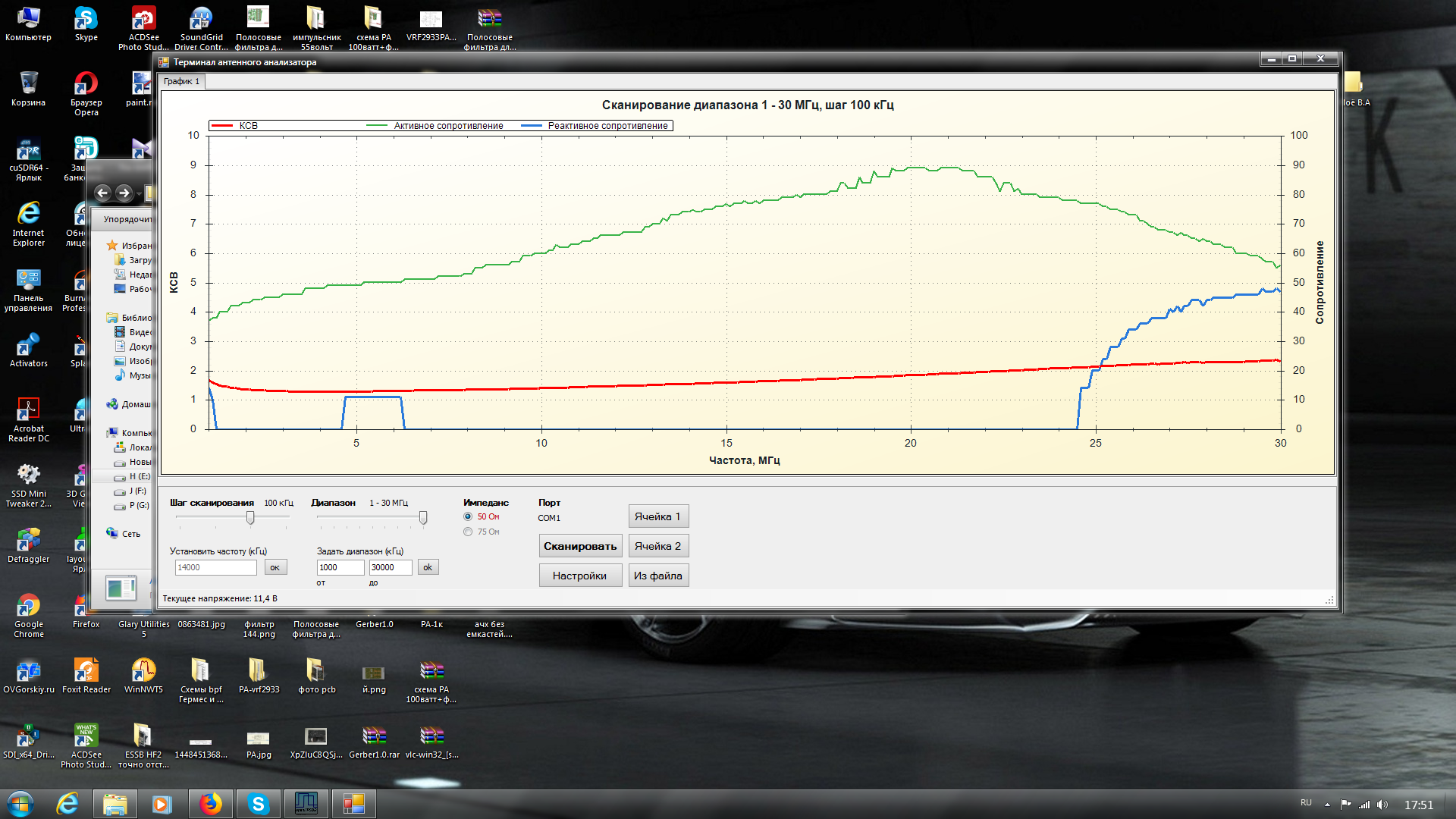Viewport: 1456px width, 819px height.
Task: Click Firefox icon in the taskbar
Action: click(210, 804)
